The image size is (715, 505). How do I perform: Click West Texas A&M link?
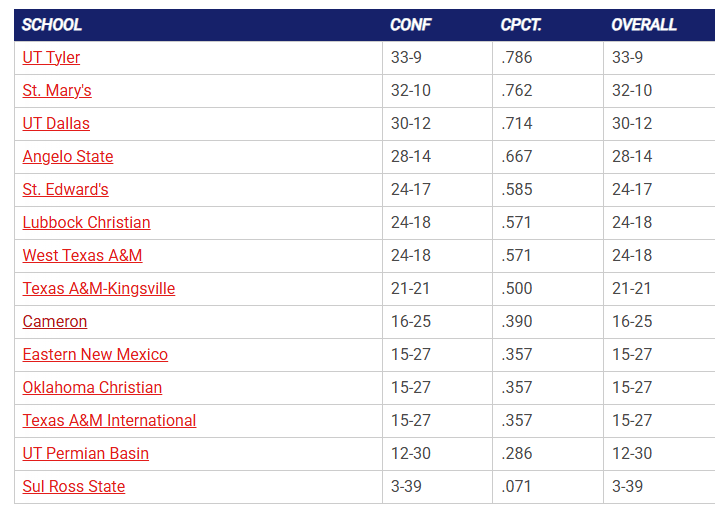(82, 256)
